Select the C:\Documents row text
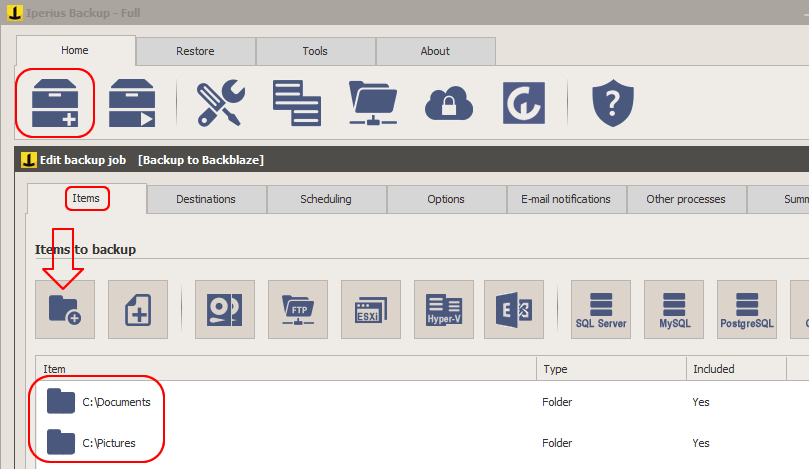 [x=117, y=402]
